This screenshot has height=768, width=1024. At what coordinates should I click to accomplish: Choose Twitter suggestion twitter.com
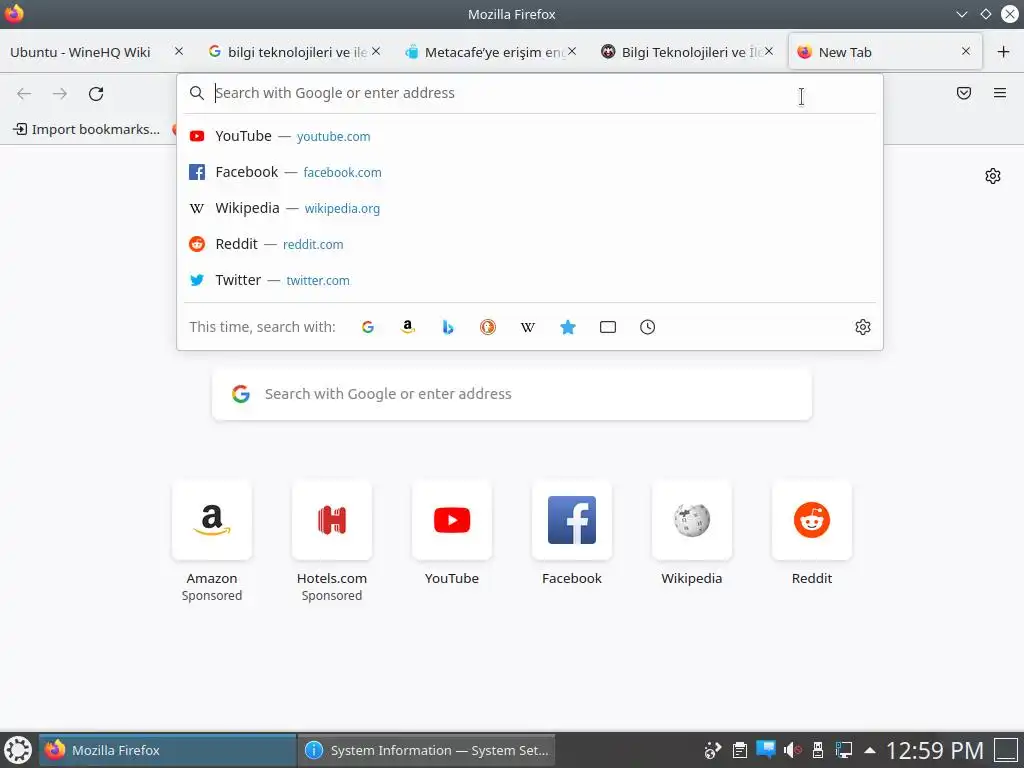[x=530, y=280]
